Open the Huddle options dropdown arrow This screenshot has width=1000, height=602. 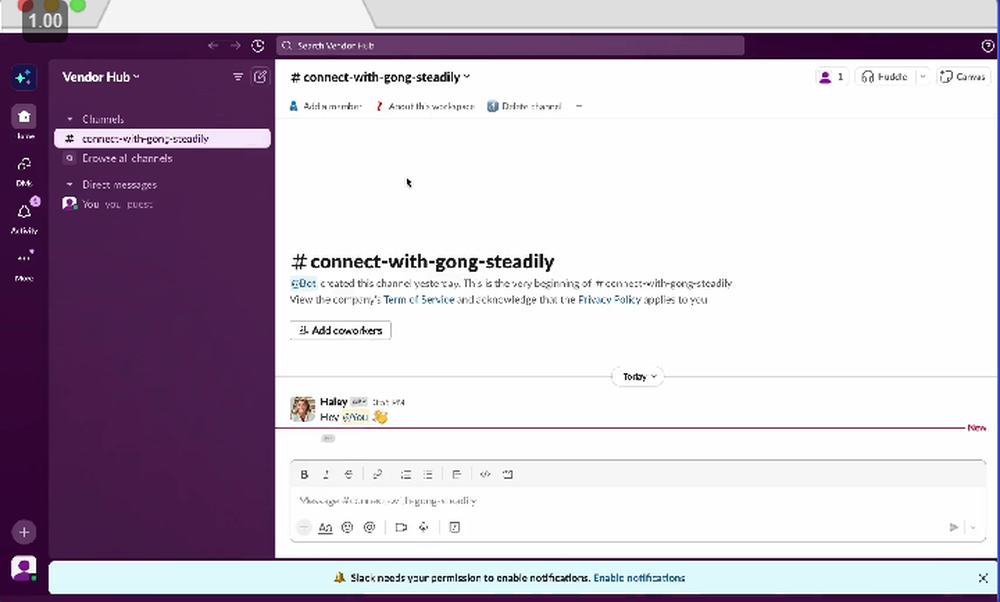click(922, 77)
